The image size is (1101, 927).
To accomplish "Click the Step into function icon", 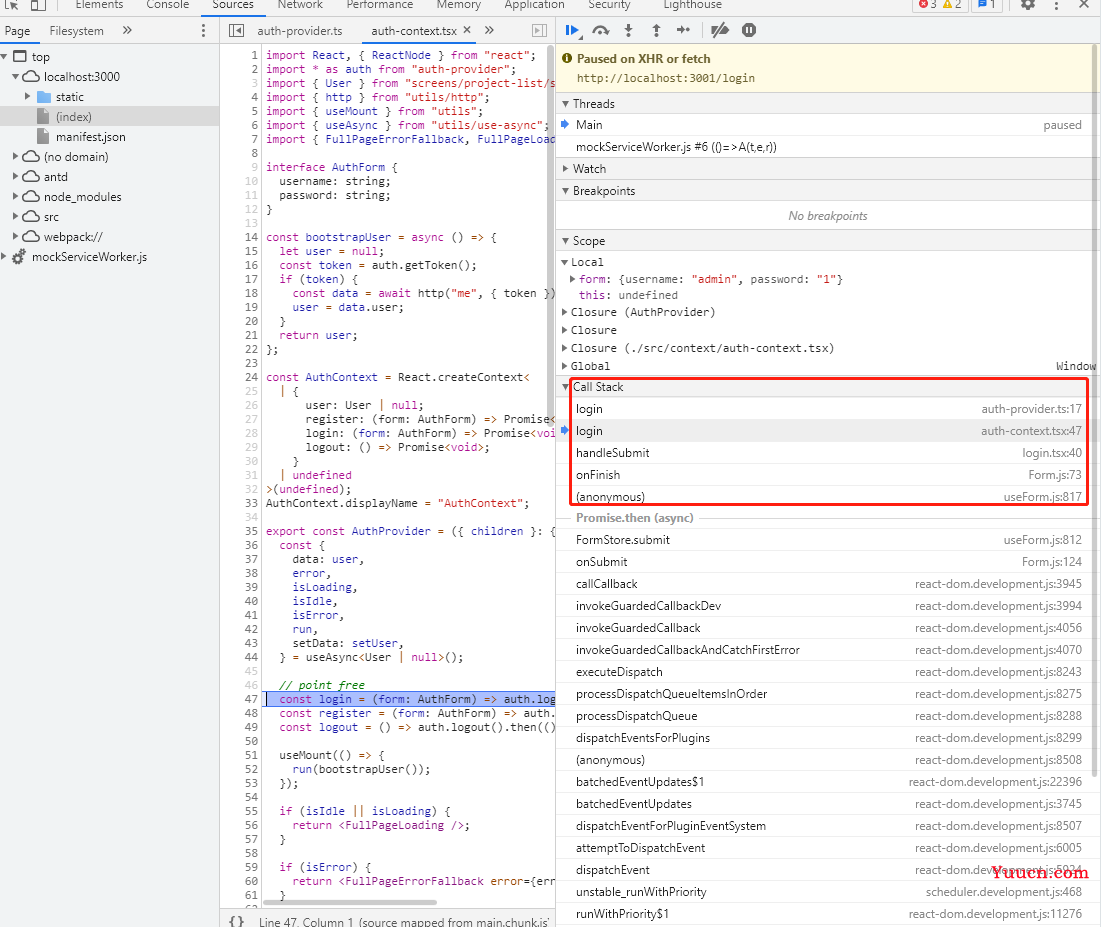I will [628, 30].
